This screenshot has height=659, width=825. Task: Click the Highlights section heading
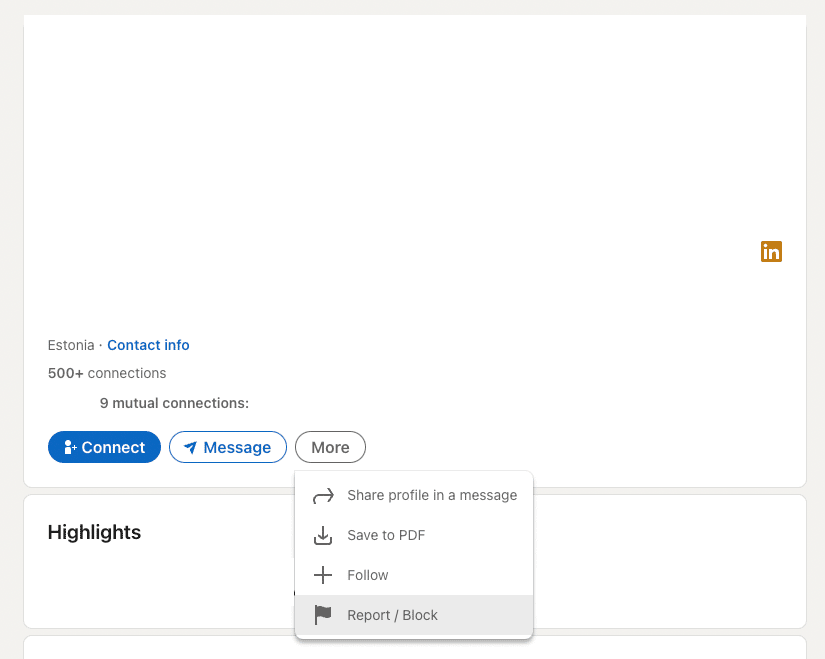94,532
